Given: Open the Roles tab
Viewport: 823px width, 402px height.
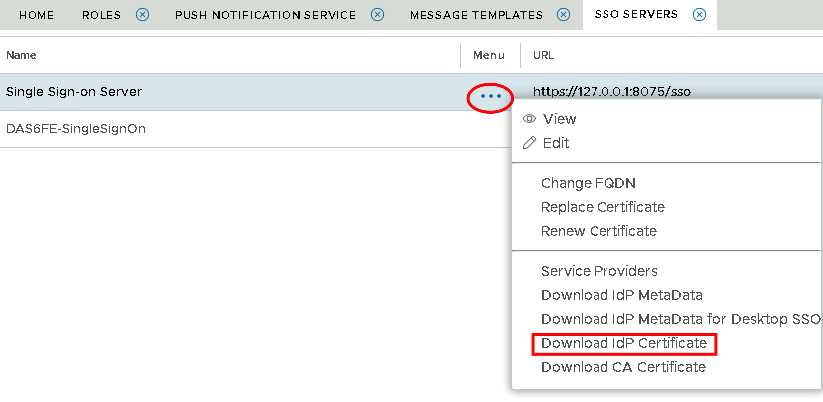Looking at the screenshot, I should [101, 15].
